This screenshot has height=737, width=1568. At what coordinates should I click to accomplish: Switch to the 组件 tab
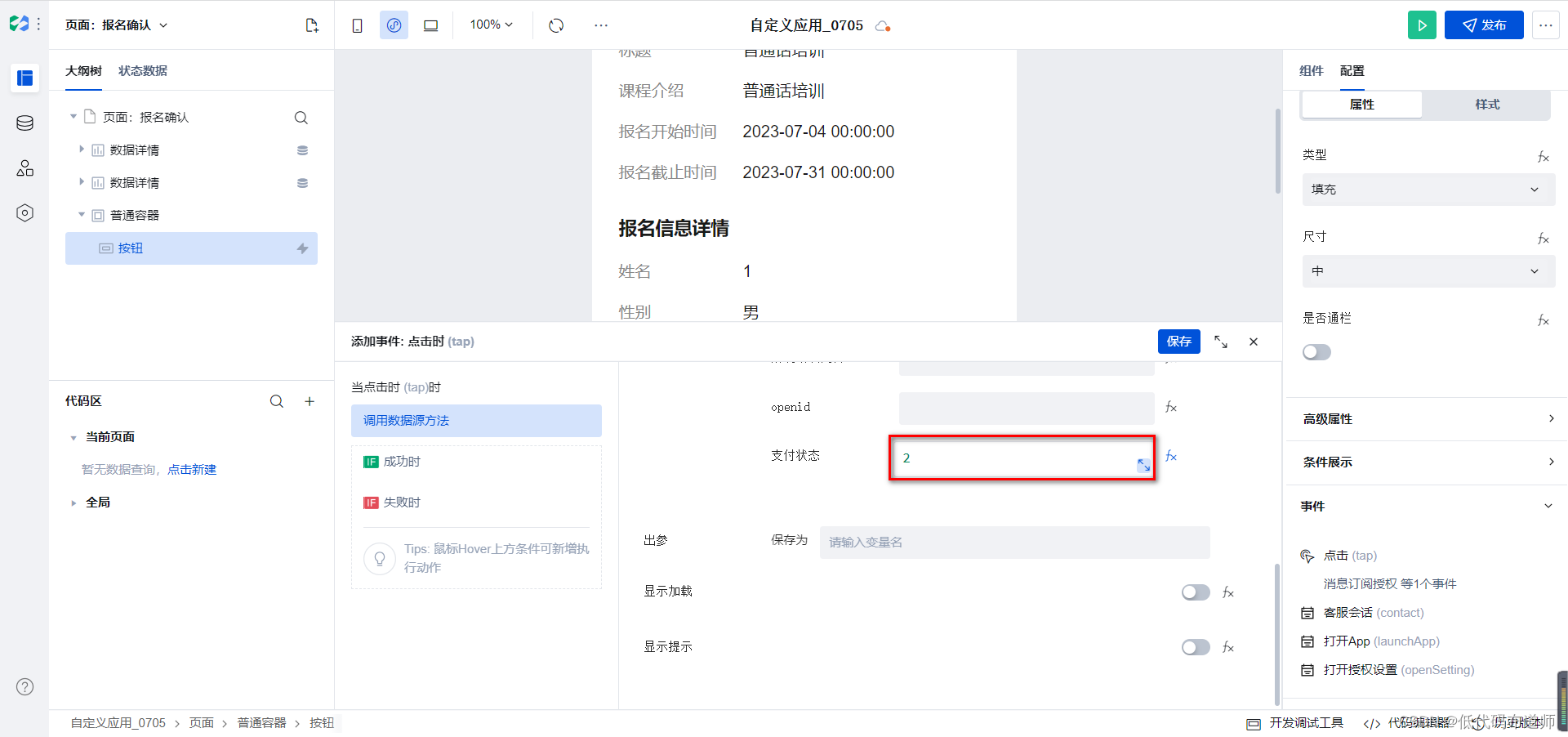click(1312, 71)
